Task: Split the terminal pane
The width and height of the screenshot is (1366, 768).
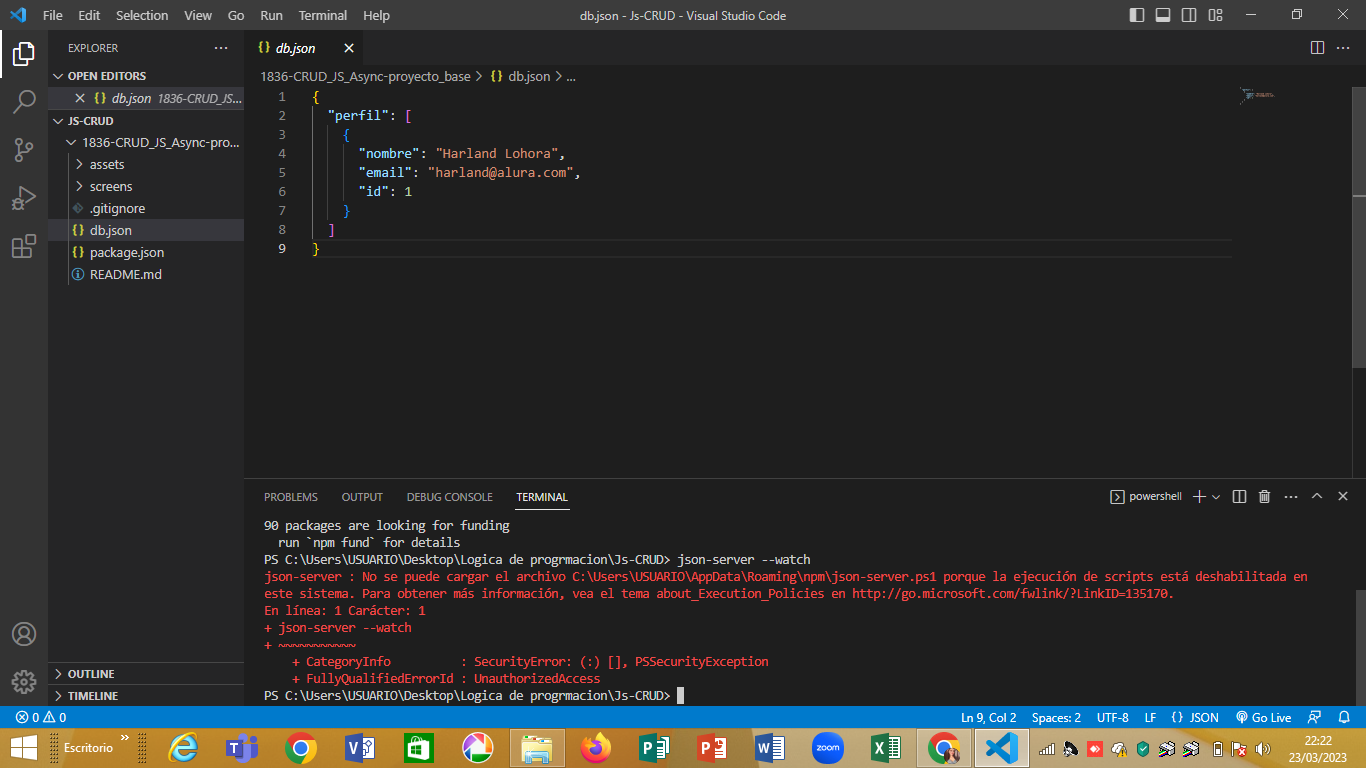Action: 1239,497
